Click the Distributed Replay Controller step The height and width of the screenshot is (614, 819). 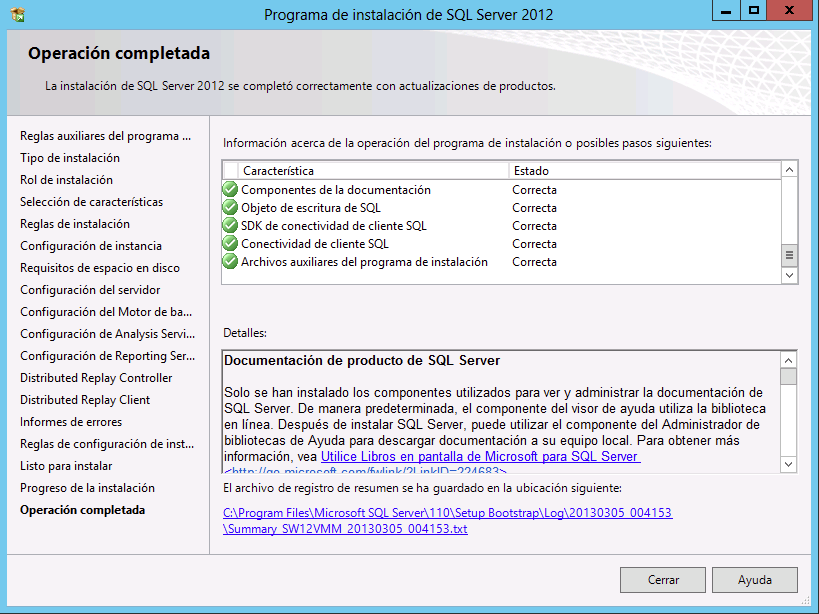coord(96,377)
